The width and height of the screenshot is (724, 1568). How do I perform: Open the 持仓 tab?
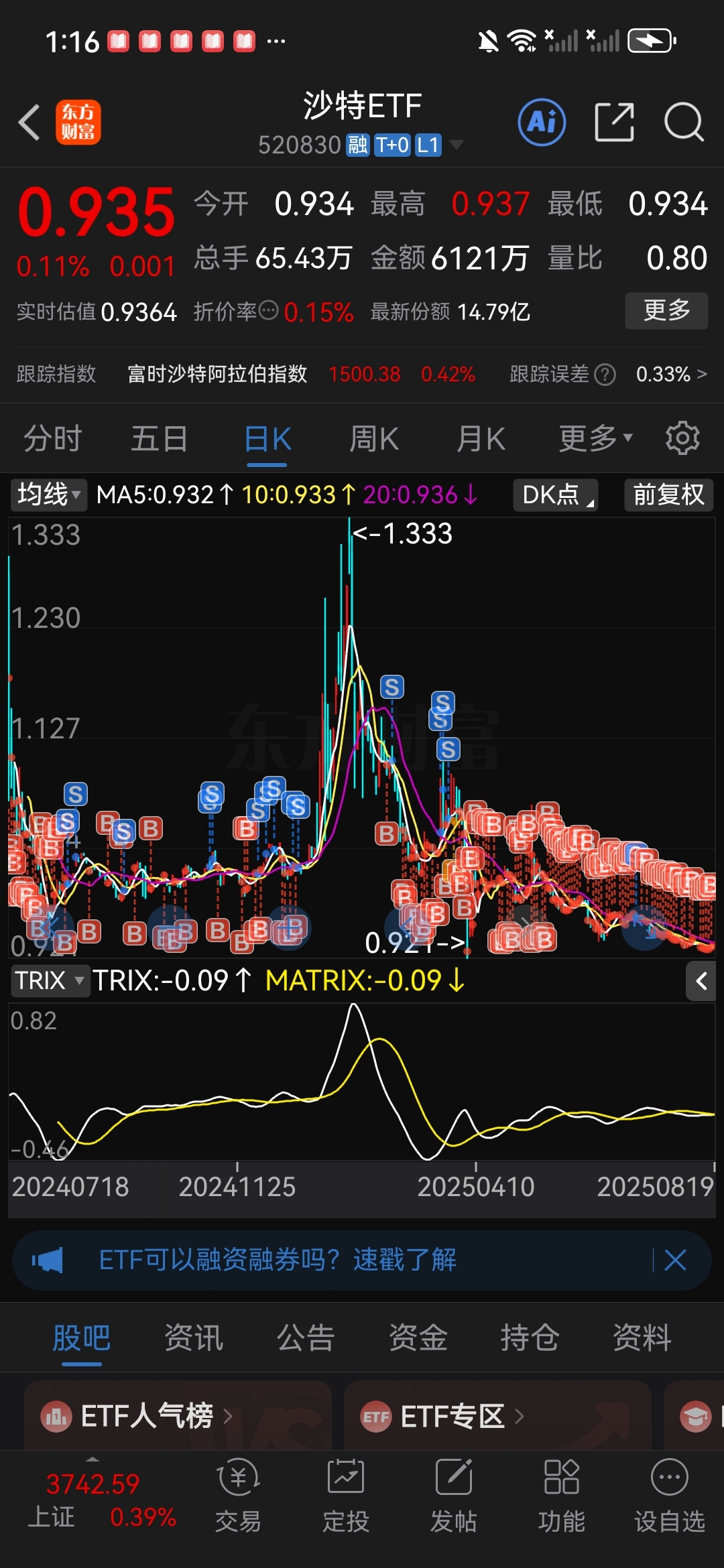tap(530, 1338)
